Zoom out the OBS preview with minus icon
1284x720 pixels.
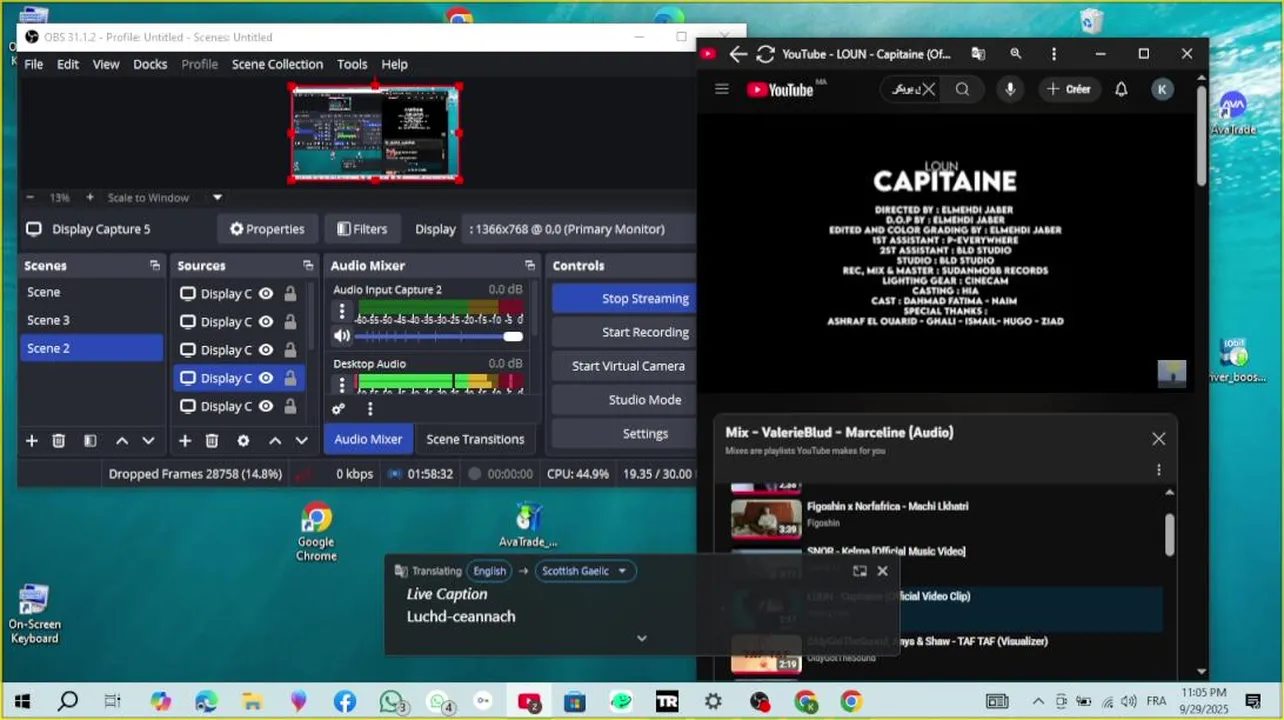point(30,198)
